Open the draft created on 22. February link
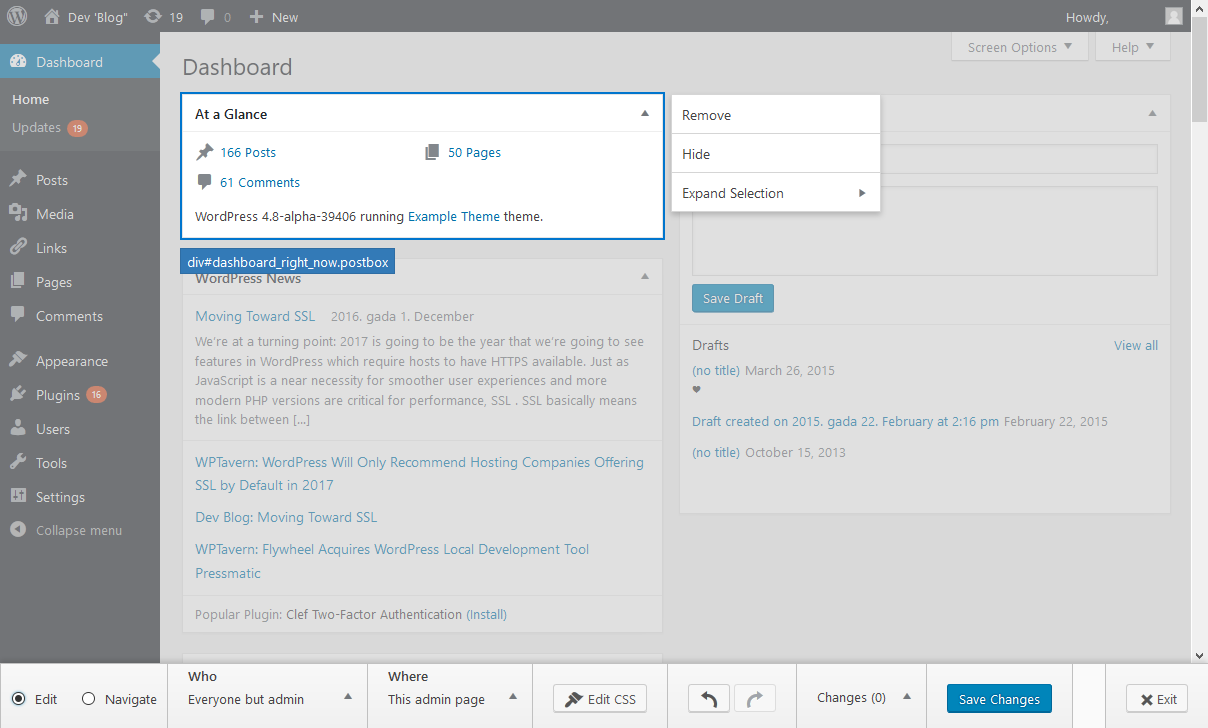This screenshot has height=728, width=1208. coord(845,421)
